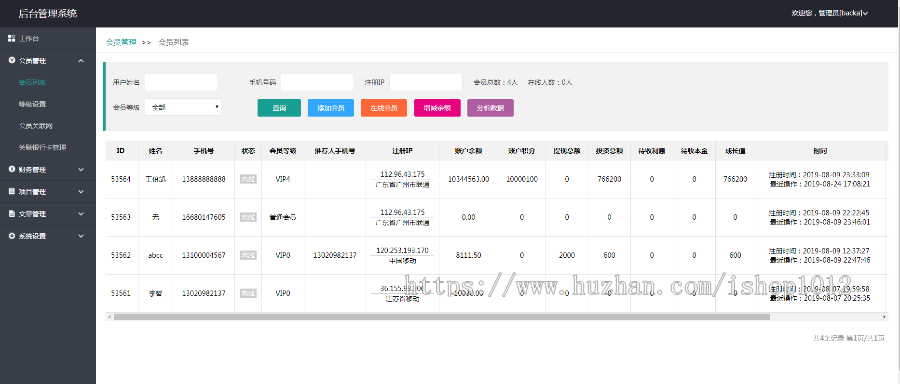Image resolution: width=900 pixels, height=384 pixels.
Task: Click account balance 8111.50
Action: pyautogui.click(x=468, y=255)
